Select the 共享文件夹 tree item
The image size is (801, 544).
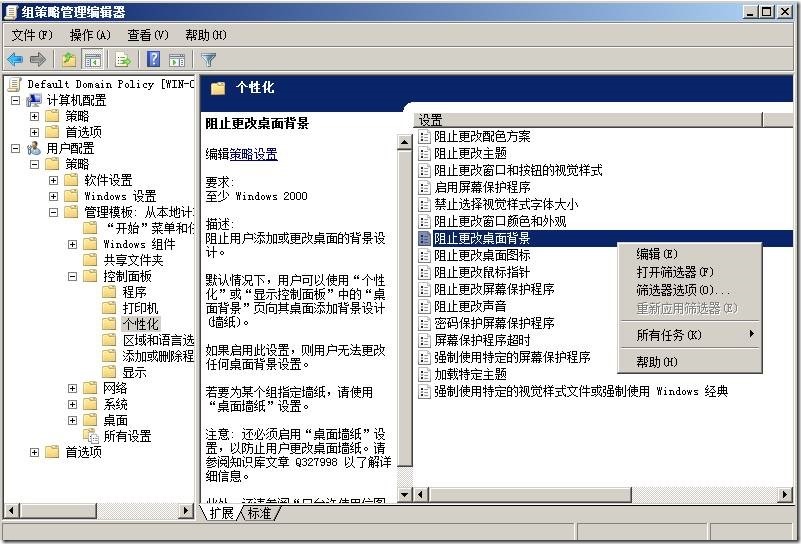point(133,260)
